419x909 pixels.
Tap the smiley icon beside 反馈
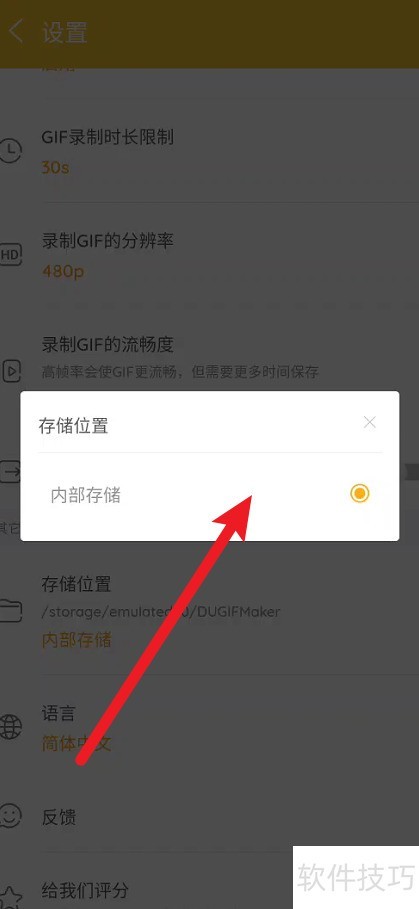click(x=10, y=815)
